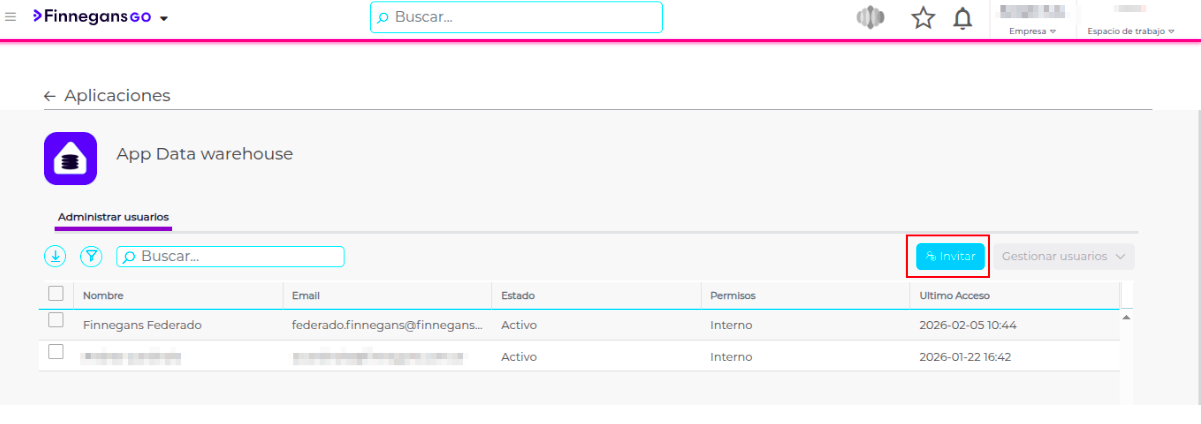Open the Empresa dropdown

(1033, 31)
